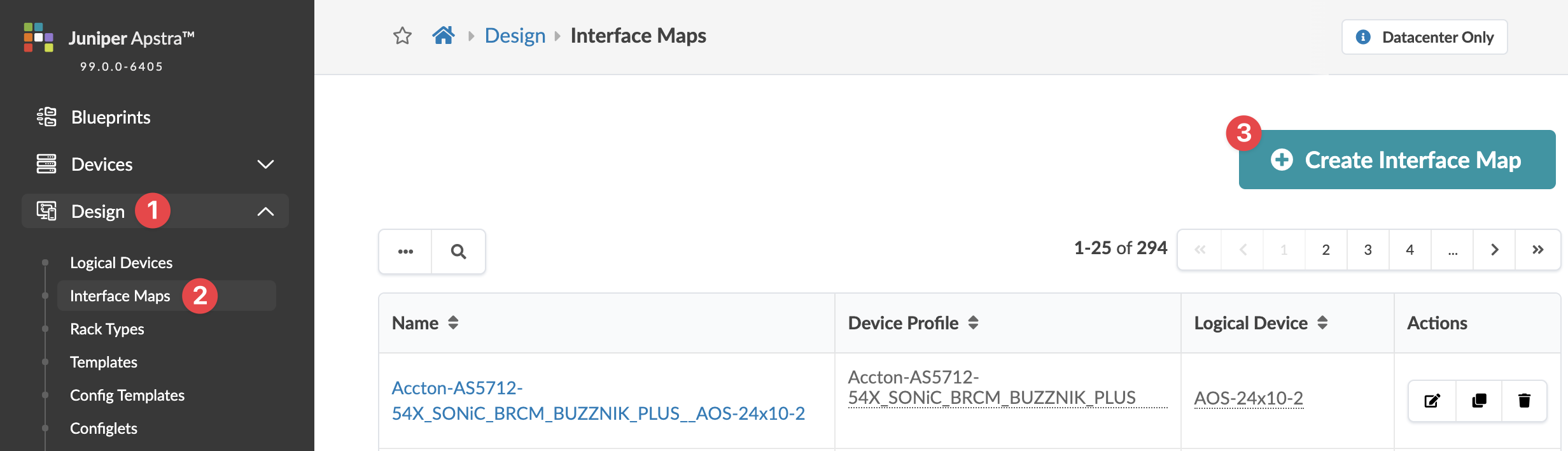Viewport: 1568px width, 451px height.
Task: Edit the Accton-AS5712 interface map
Action: point(1432,401)
